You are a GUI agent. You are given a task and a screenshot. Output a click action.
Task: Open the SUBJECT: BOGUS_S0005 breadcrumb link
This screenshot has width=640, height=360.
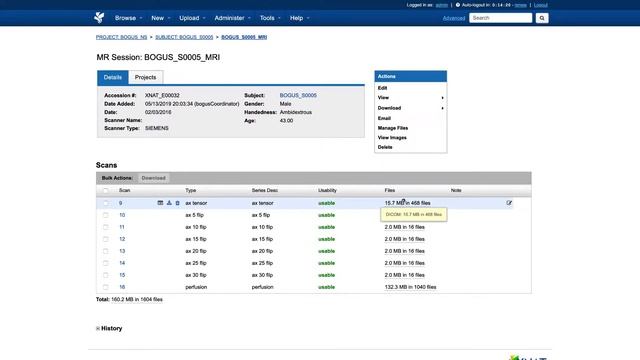(184, 37)
